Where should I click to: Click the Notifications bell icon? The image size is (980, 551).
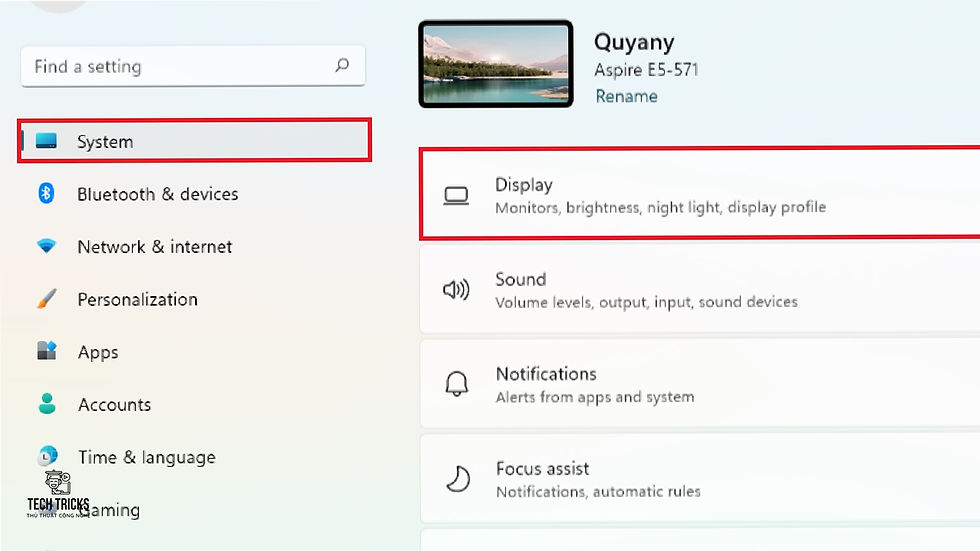[457, 384]
